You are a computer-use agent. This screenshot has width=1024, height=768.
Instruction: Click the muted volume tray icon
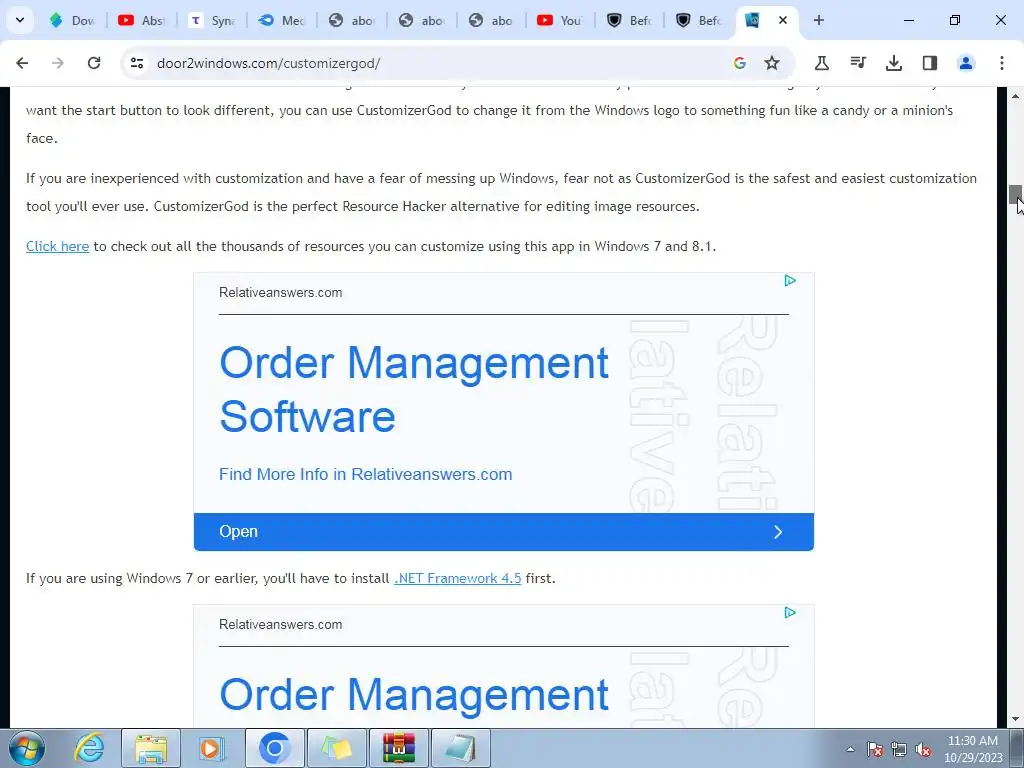923,749
